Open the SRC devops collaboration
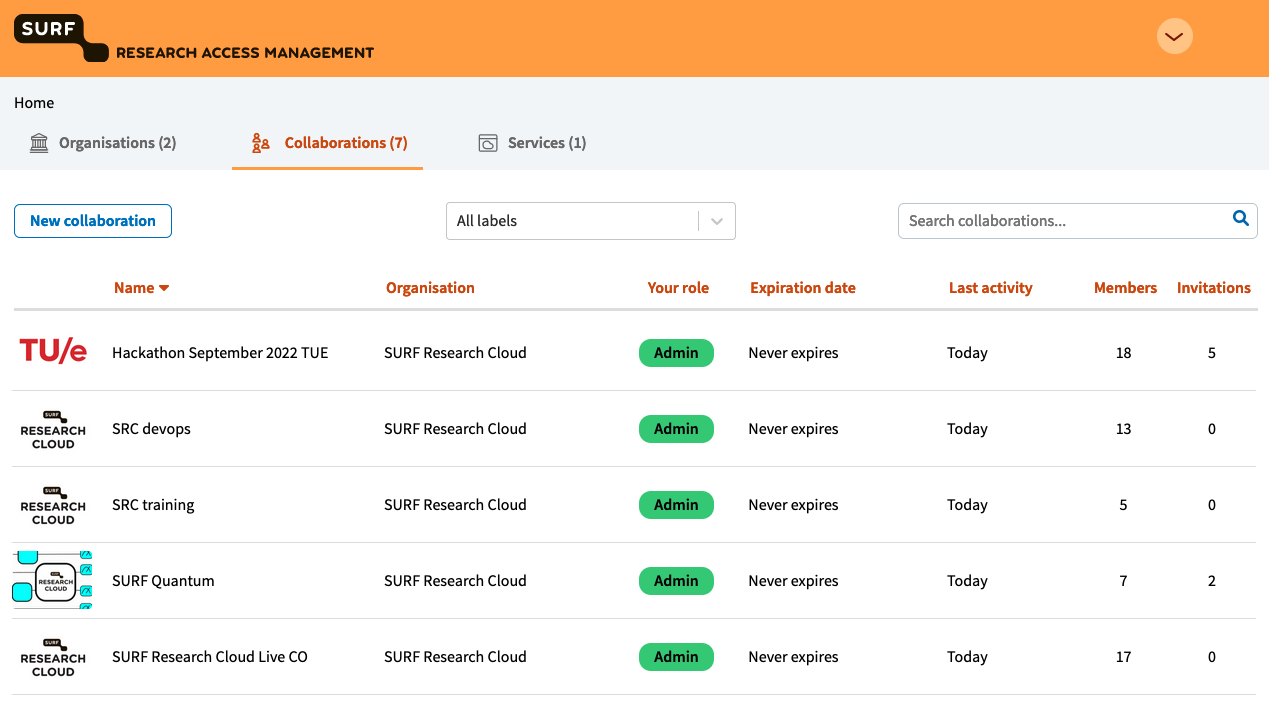 tap(151, 429)
